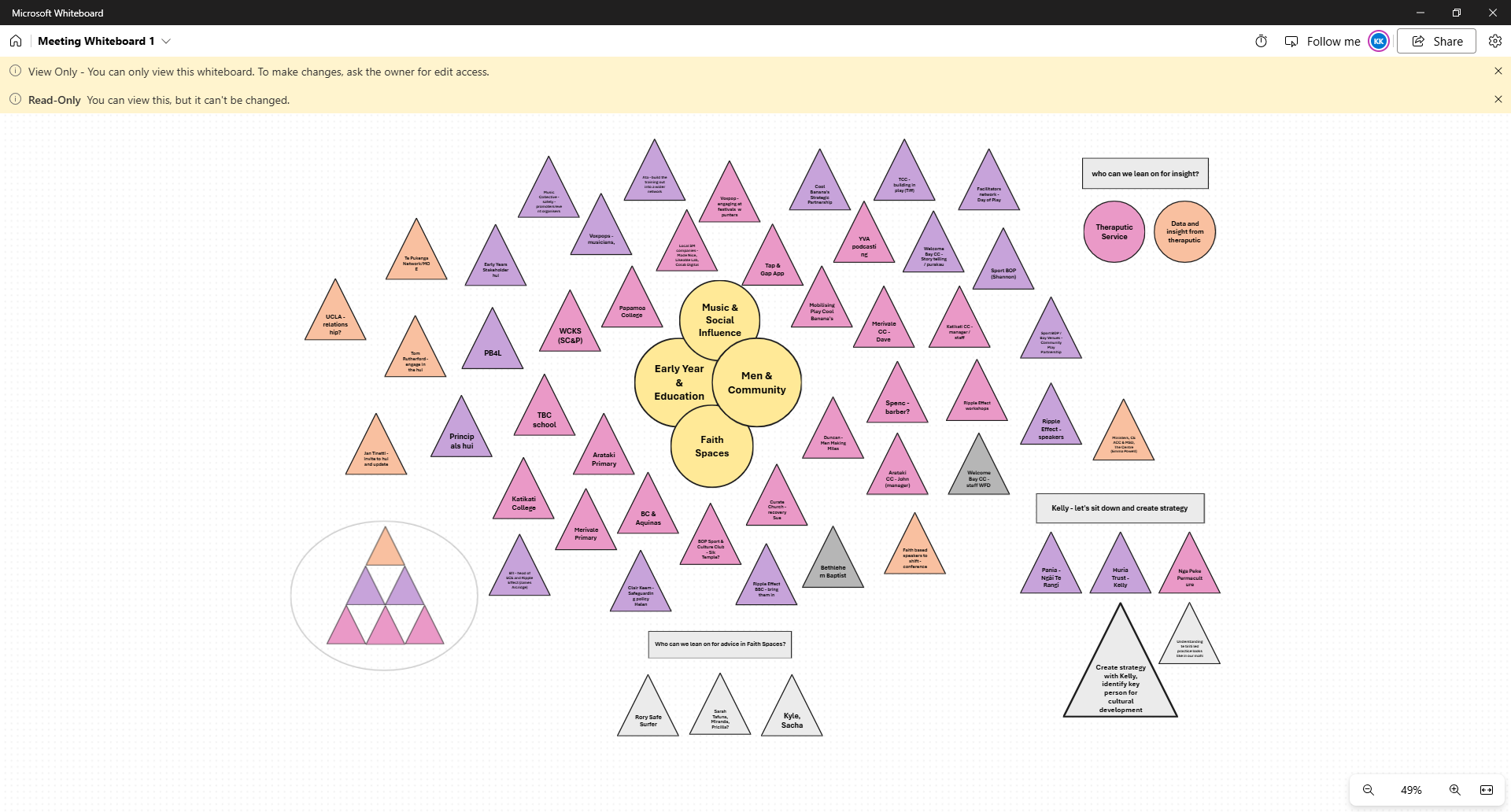Click the Theraputic Service pink circle
The height and width of the screenshot is (812, 1511).
[1114, 231]
